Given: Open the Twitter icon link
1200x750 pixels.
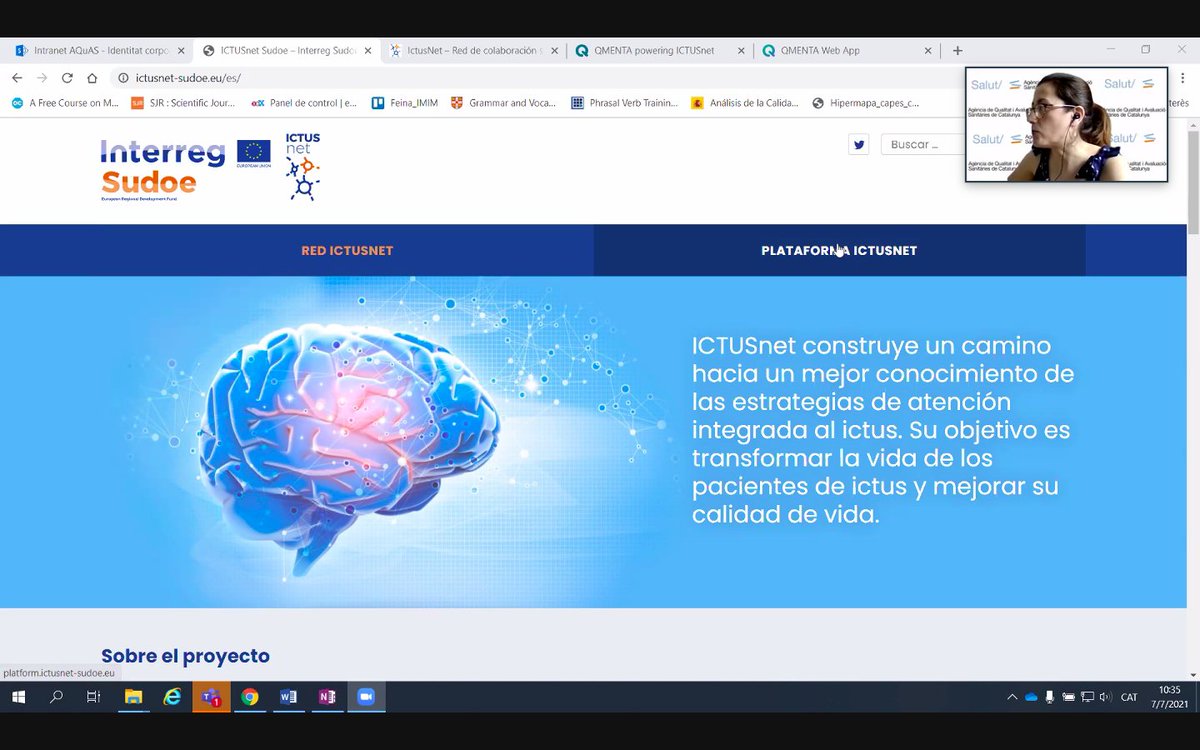Looking at the screenshot, I should 858,145.
